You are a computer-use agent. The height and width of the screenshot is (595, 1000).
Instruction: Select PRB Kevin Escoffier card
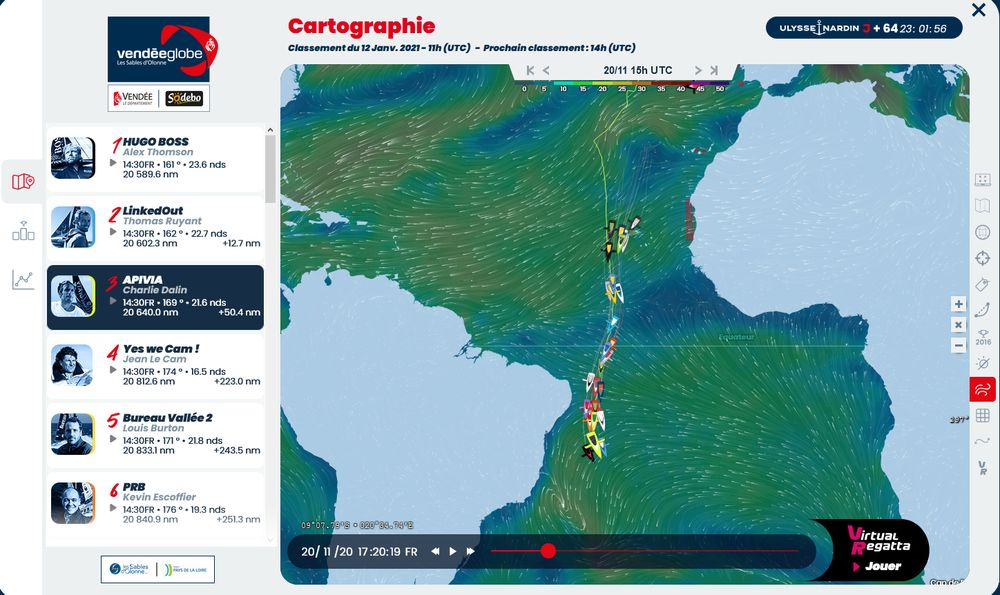[x=155, y=504]
